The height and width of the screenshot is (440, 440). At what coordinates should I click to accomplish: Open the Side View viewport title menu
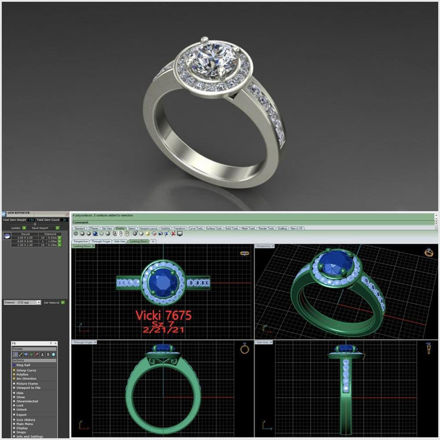coord(264,342)
